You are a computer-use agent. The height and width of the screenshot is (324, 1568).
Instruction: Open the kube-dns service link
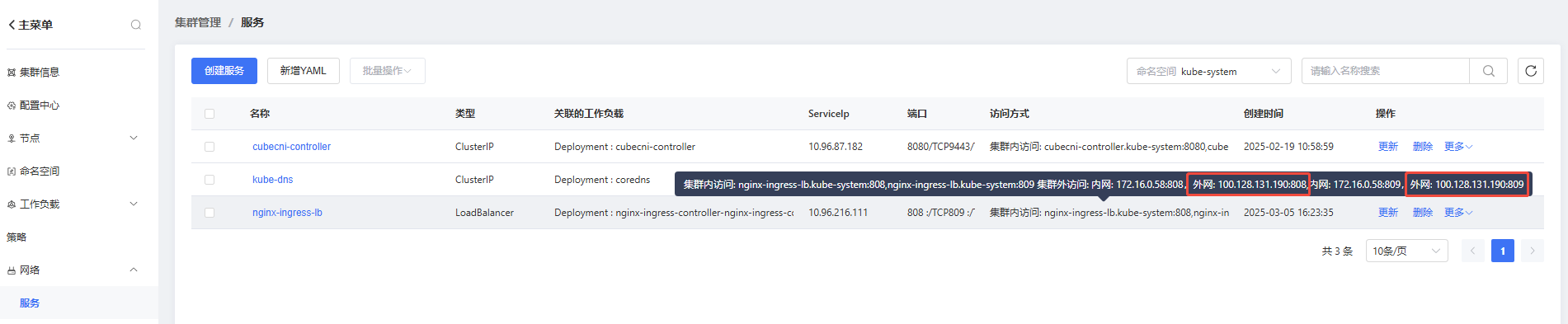point(272,180)
